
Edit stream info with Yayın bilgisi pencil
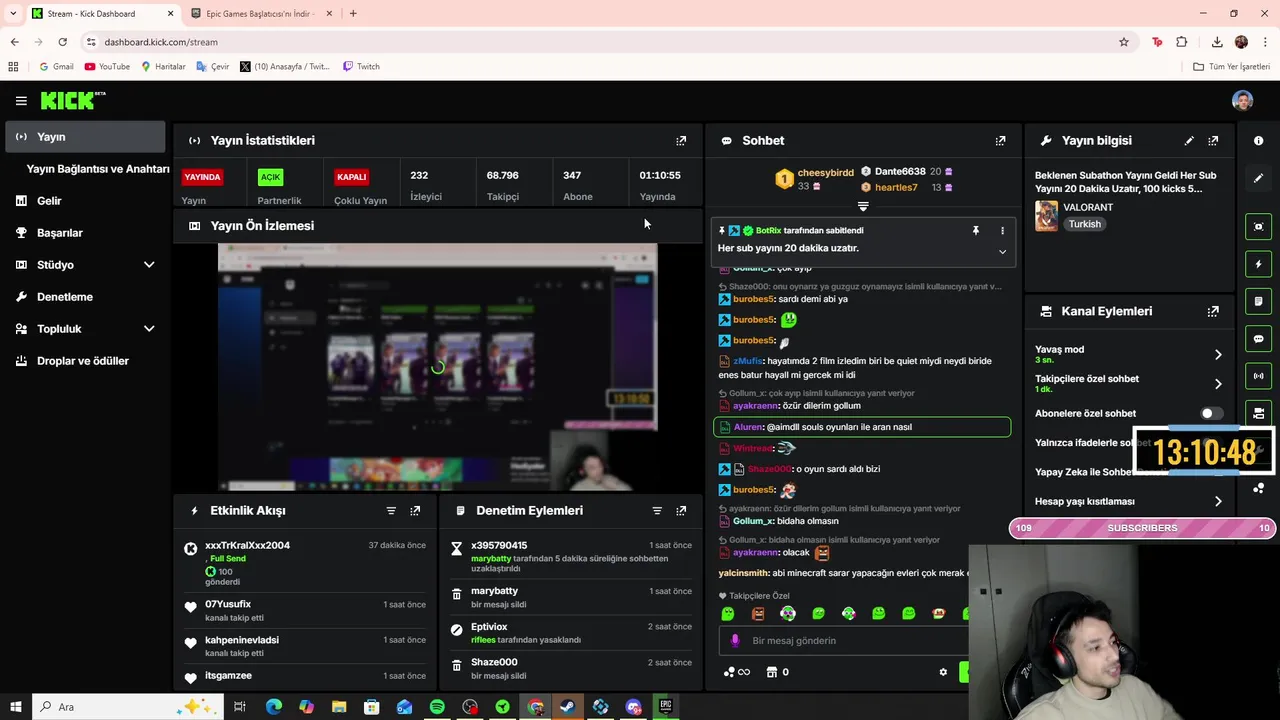coord(1189,141)
